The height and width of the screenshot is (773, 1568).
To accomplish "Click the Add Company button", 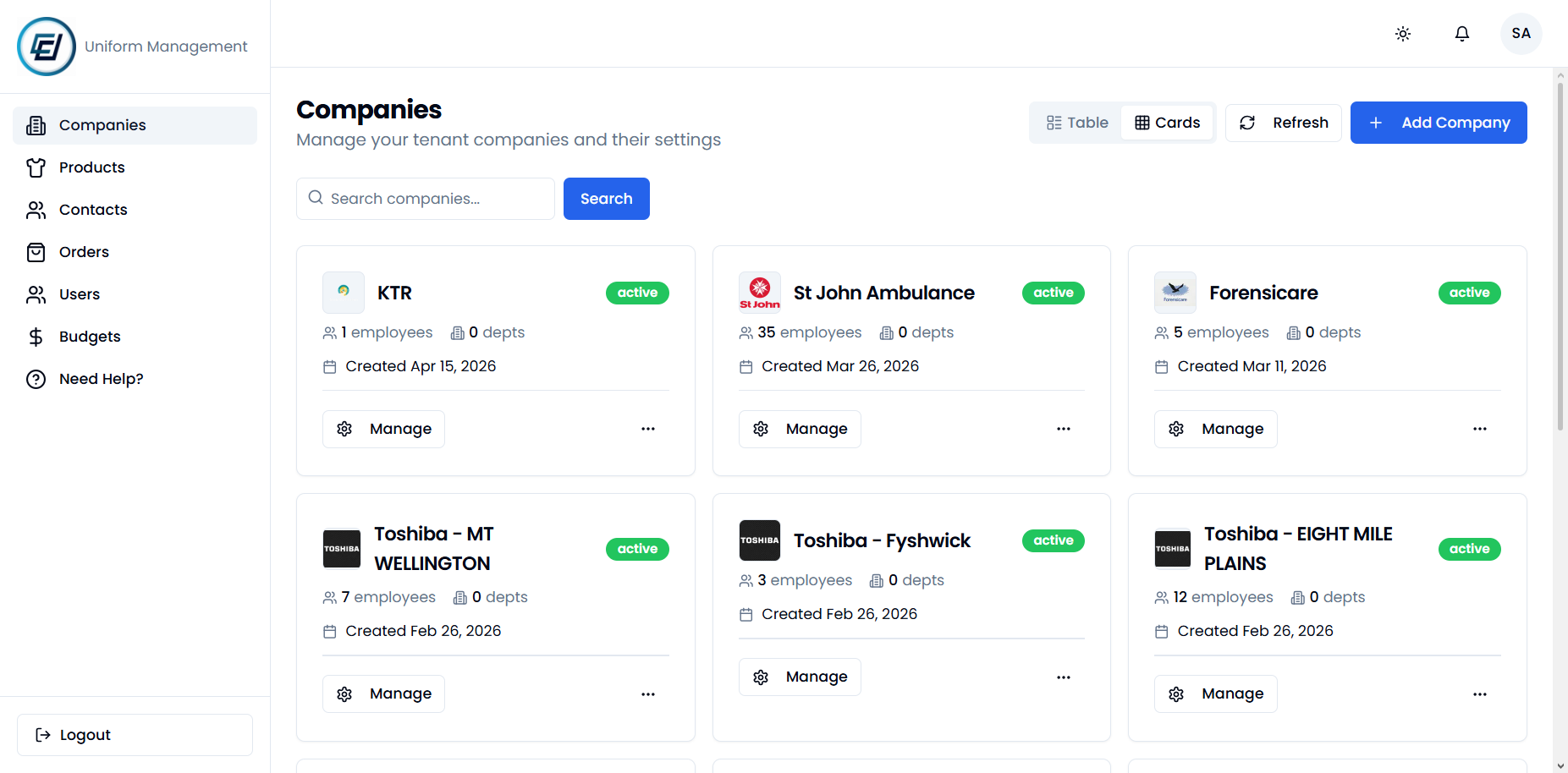I will pos(1439,123).
